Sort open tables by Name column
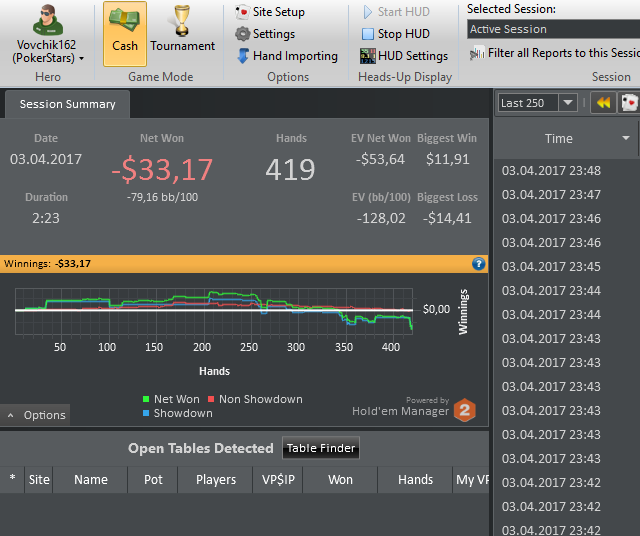The width and height of the screenshot is (640, 536). pos(91,479)
